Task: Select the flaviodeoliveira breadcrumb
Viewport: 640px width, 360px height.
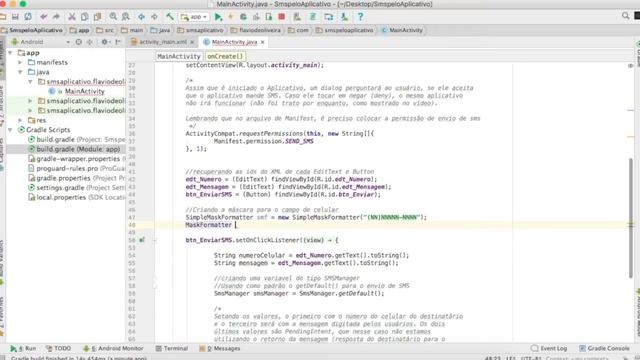Action: point(256,30)
